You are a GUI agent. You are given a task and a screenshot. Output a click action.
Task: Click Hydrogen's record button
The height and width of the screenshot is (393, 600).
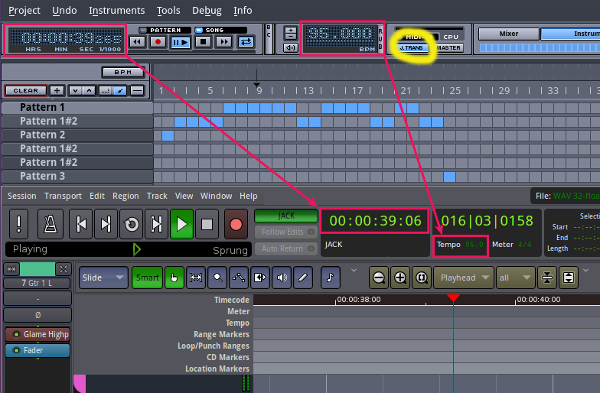(x=157, y=41)
